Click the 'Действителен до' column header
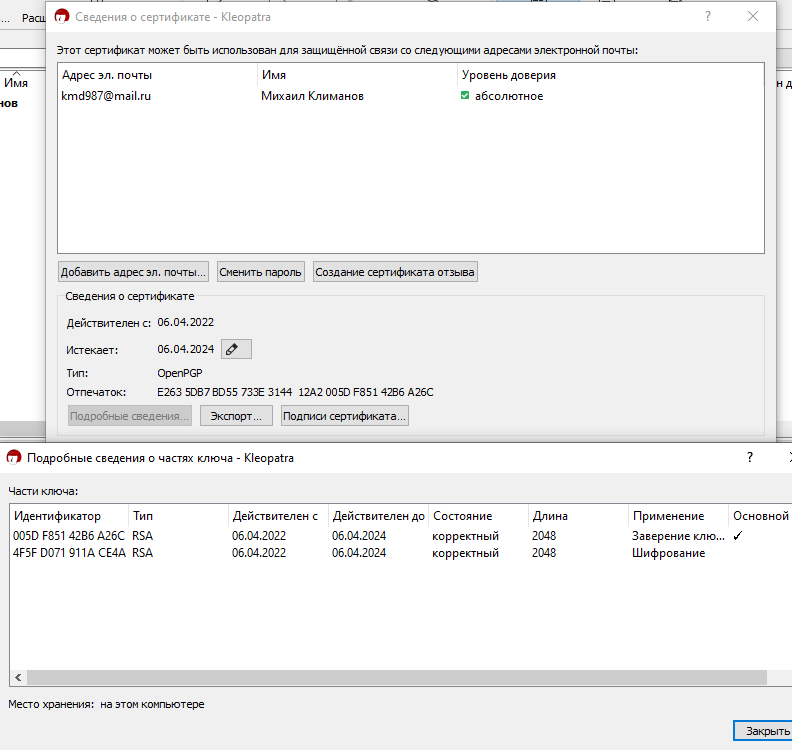 pos(378,516)
